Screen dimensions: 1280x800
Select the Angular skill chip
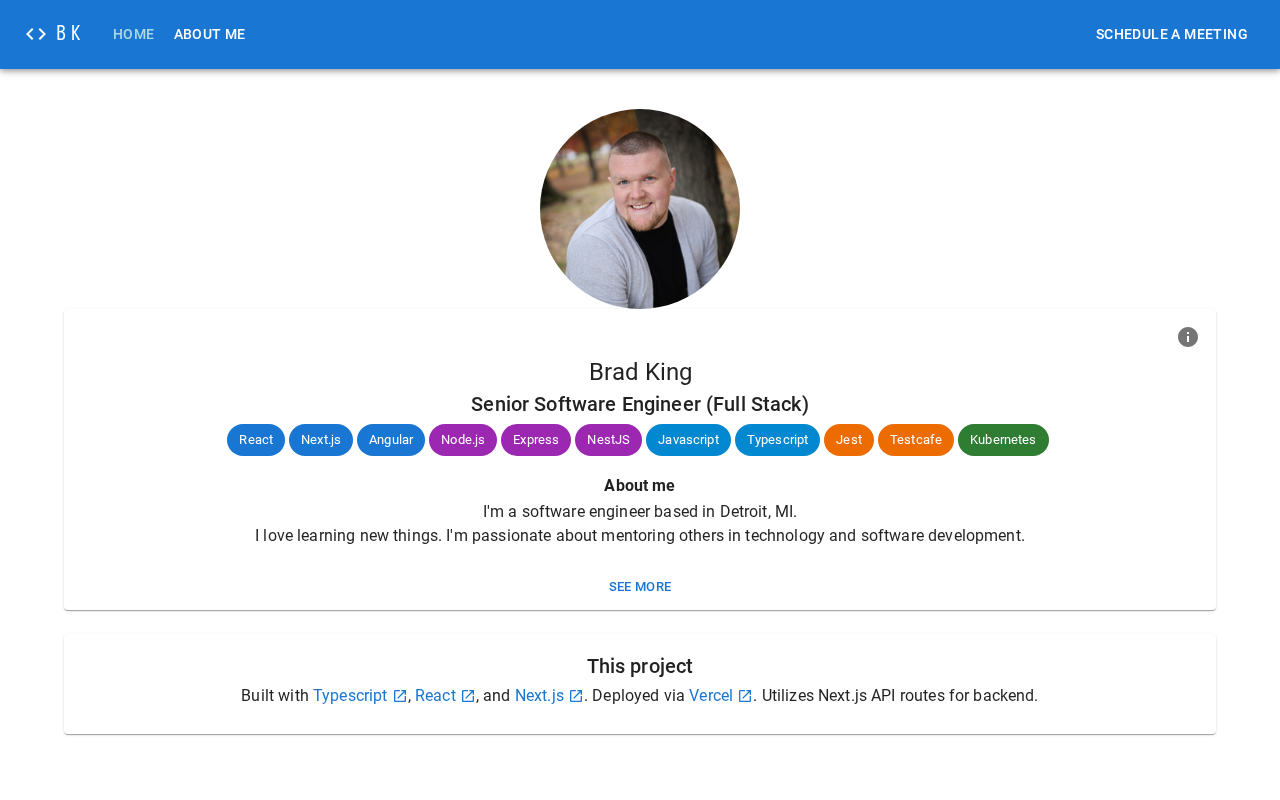pyautogui.click(x=391, y=440)
